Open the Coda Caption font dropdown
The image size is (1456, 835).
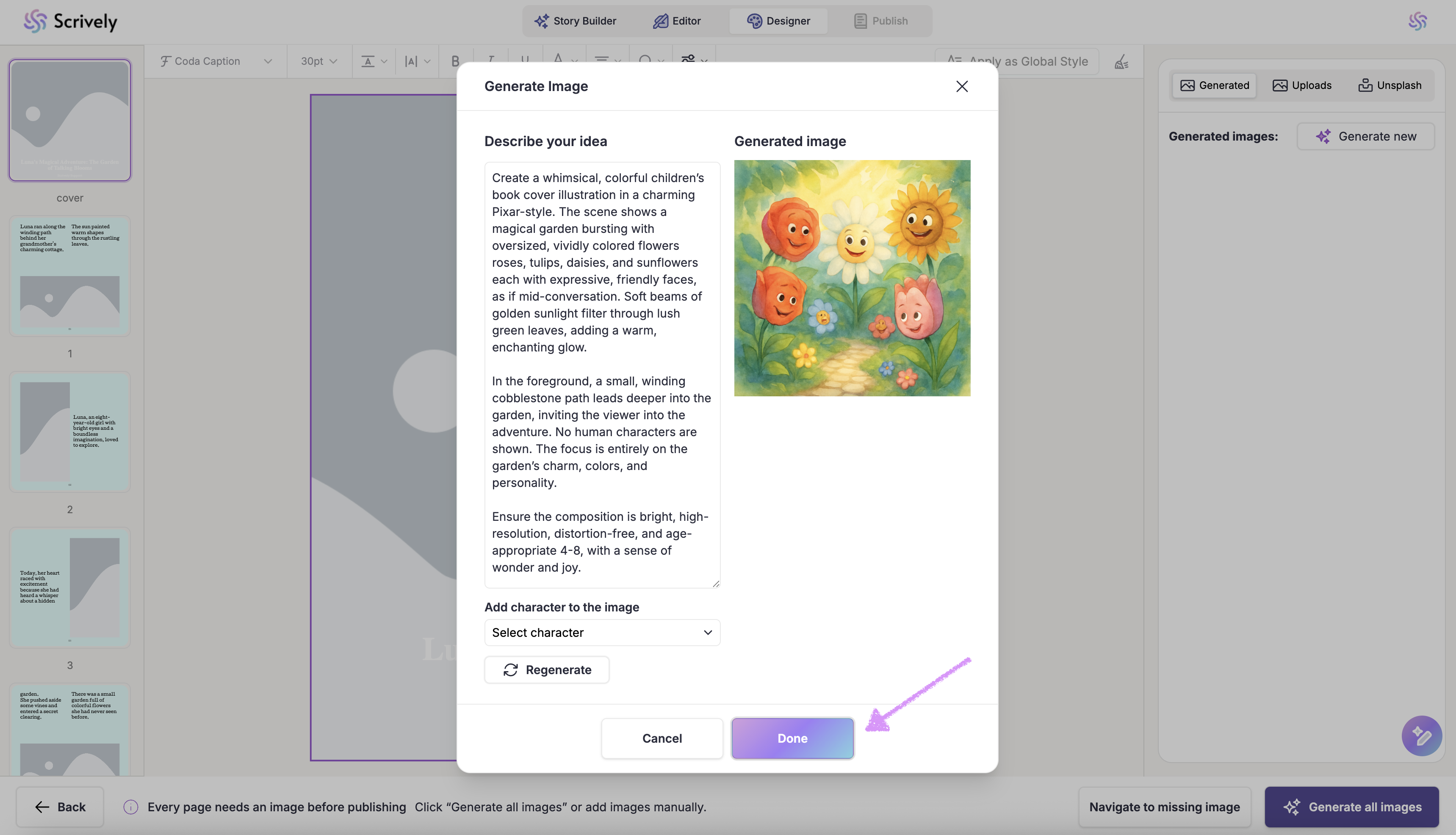pyautogui.click(x=216, y=61)
